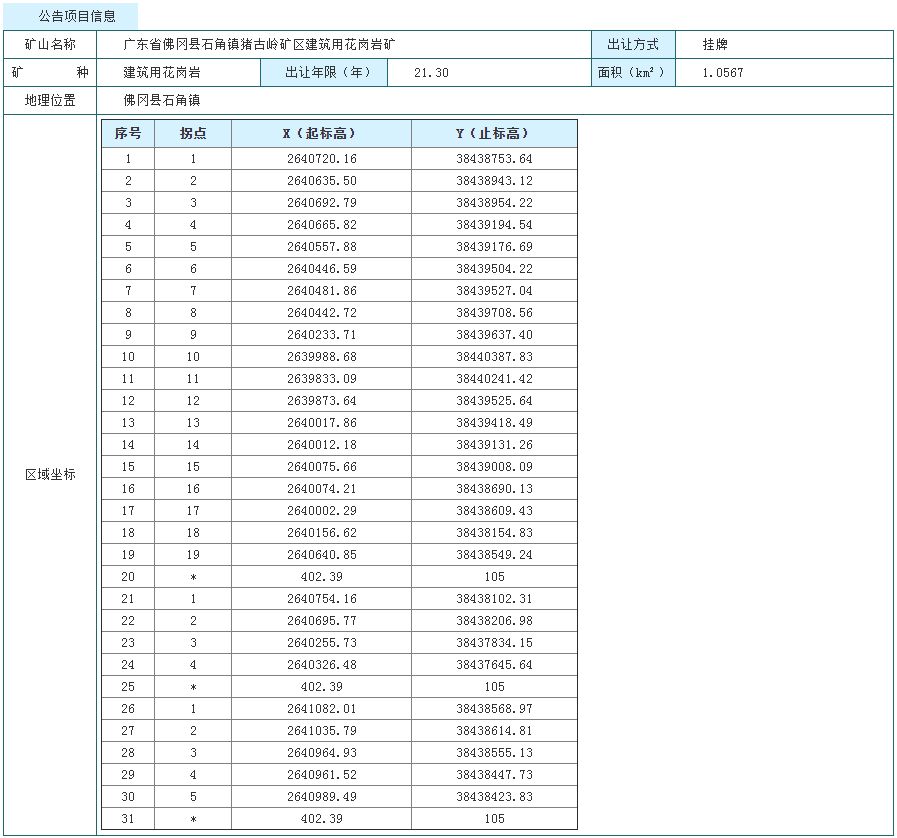The width and height of the screenshot is (897, 838).
Task: Click the 21.30 years value
Action: 431,73
